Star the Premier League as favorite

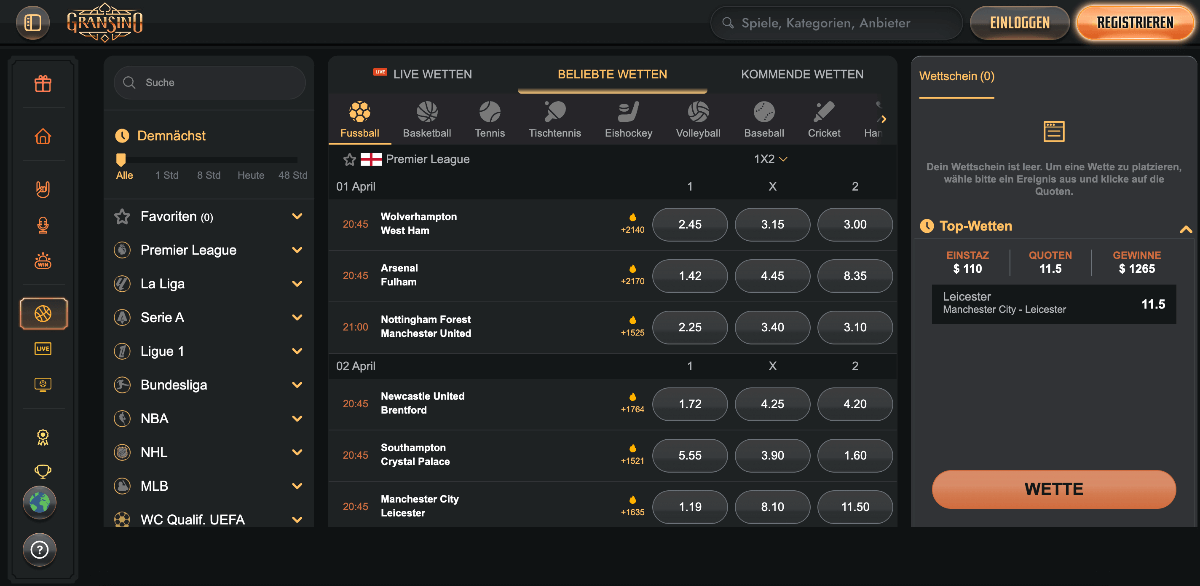[349, 159]
